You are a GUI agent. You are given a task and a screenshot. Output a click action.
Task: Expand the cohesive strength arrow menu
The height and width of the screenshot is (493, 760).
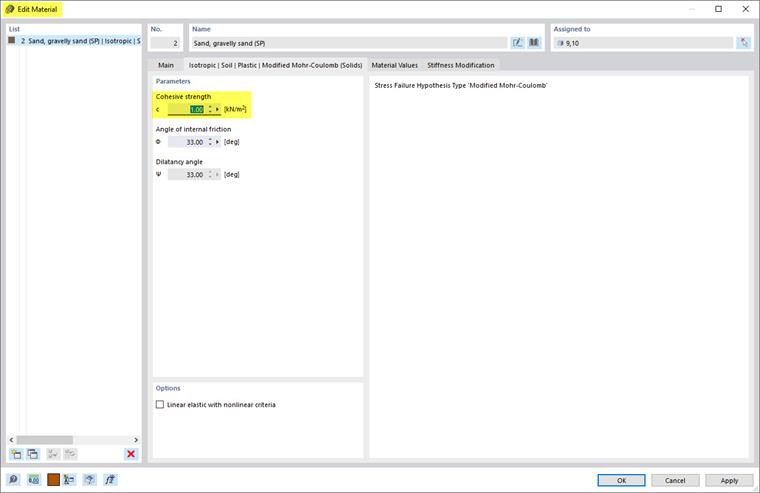point(217,110)
